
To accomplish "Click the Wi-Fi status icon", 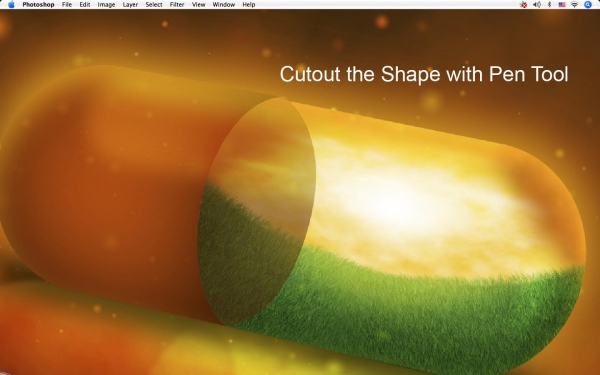I will coord(574,5).
